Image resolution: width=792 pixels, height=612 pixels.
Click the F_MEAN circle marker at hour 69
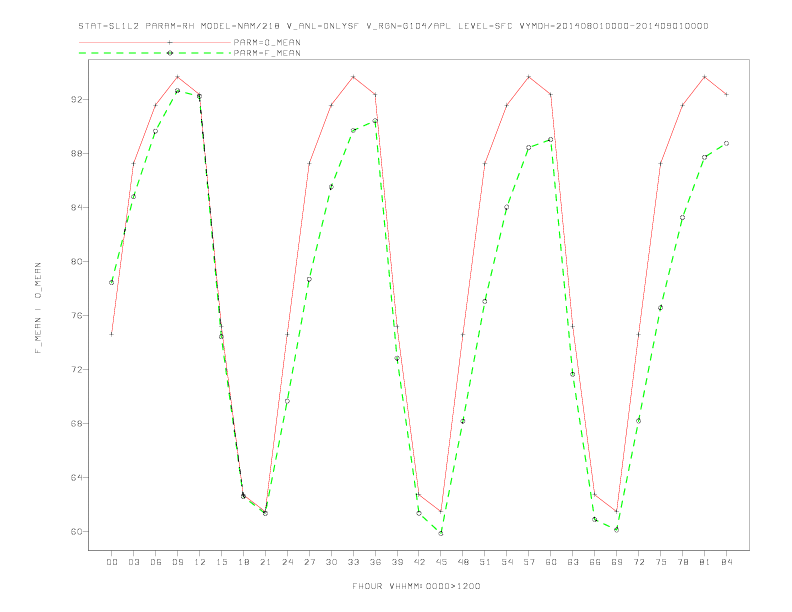(617, 530)
